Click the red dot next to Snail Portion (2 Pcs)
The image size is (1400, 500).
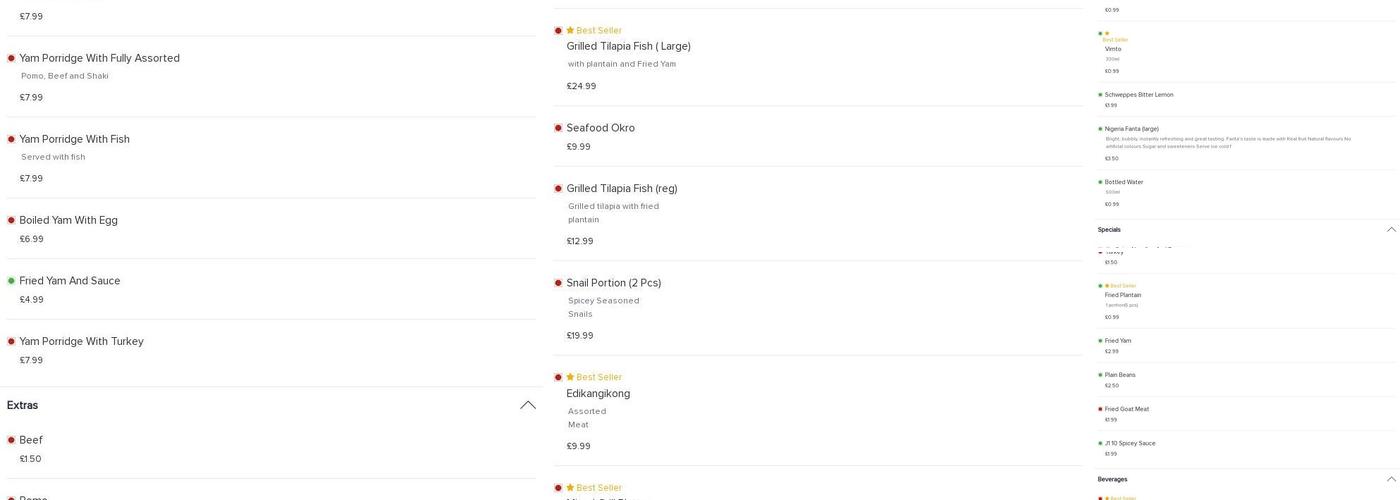(x=558, y=283)
